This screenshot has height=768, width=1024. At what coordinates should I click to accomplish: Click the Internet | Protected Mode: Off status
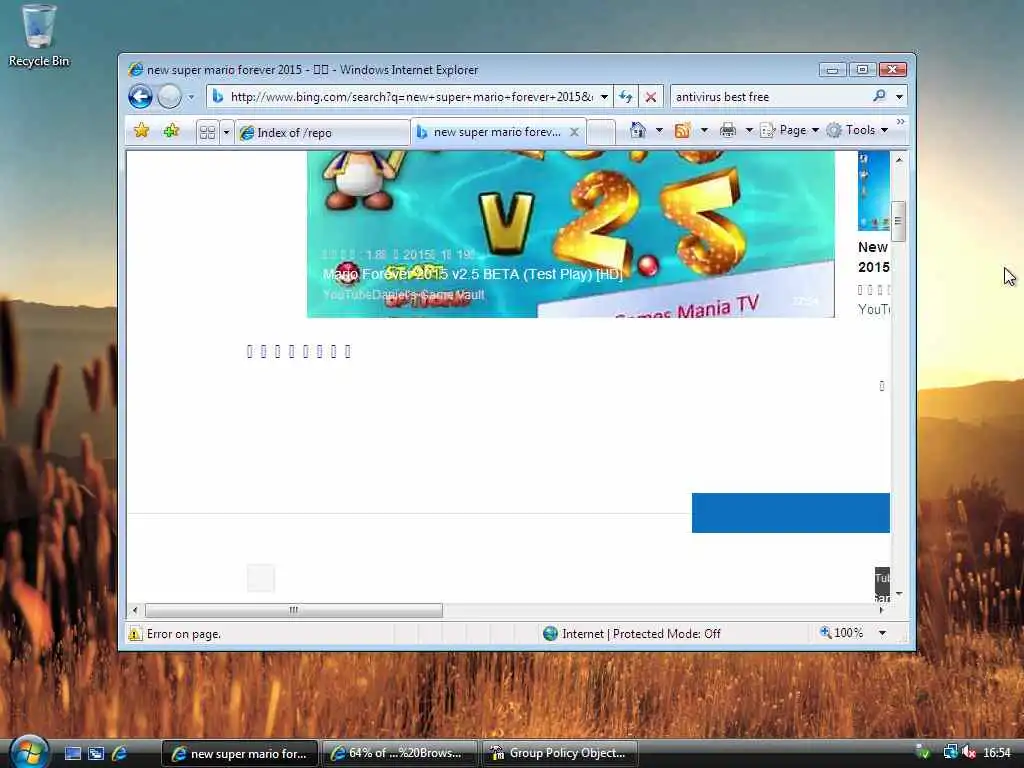tap(632, 633)
